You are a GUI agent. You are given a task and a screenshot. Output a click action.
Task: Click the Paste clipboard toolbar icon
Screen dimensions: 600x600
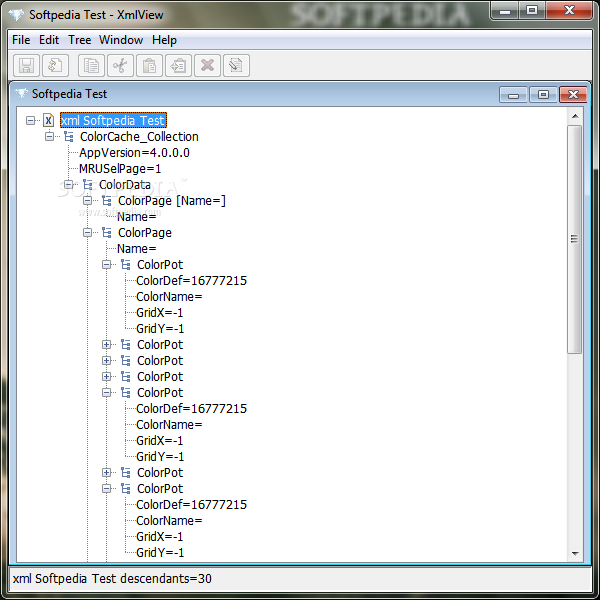click(x=149, y=65)
